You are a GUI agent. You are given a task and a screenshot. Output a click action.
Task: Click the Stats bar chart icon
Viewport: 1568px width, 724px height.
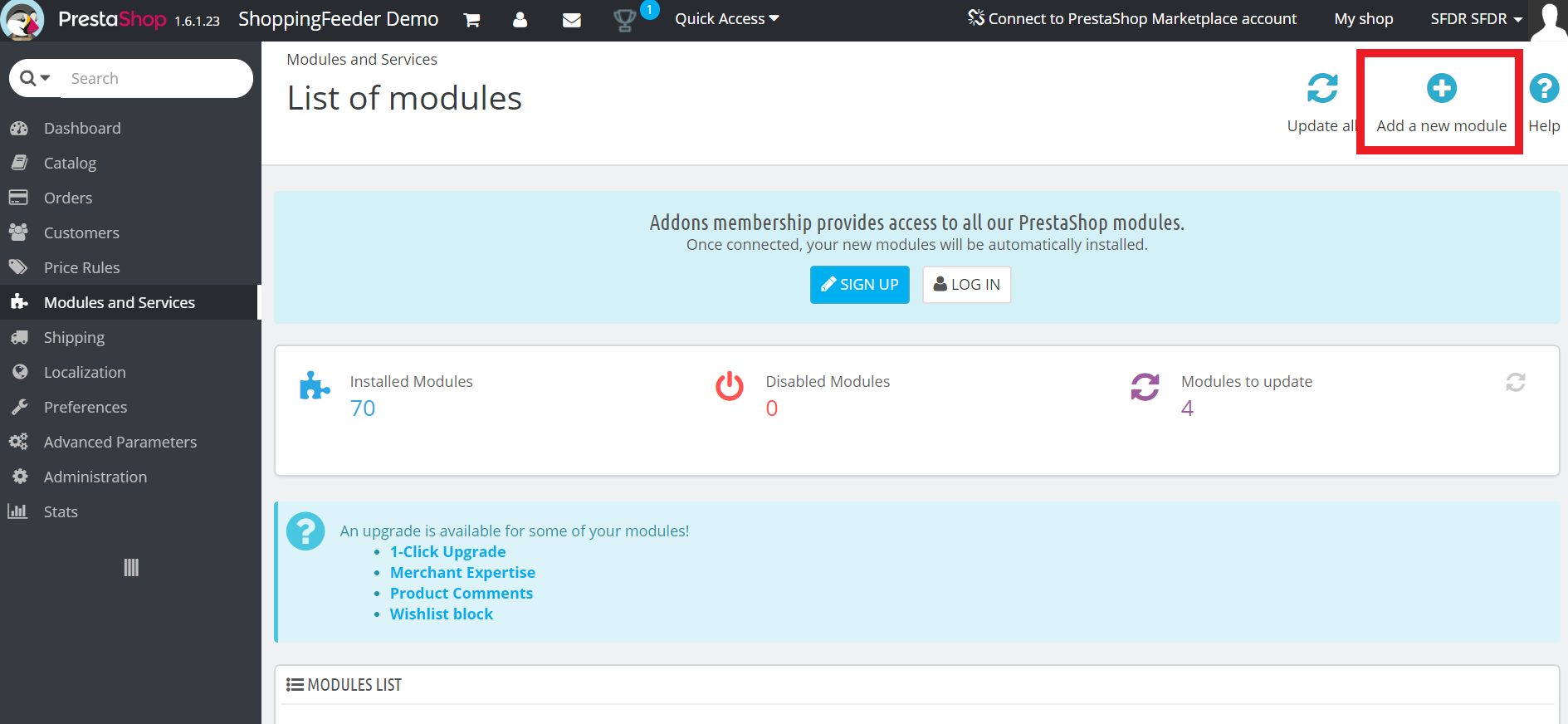(x=17, y=511)
